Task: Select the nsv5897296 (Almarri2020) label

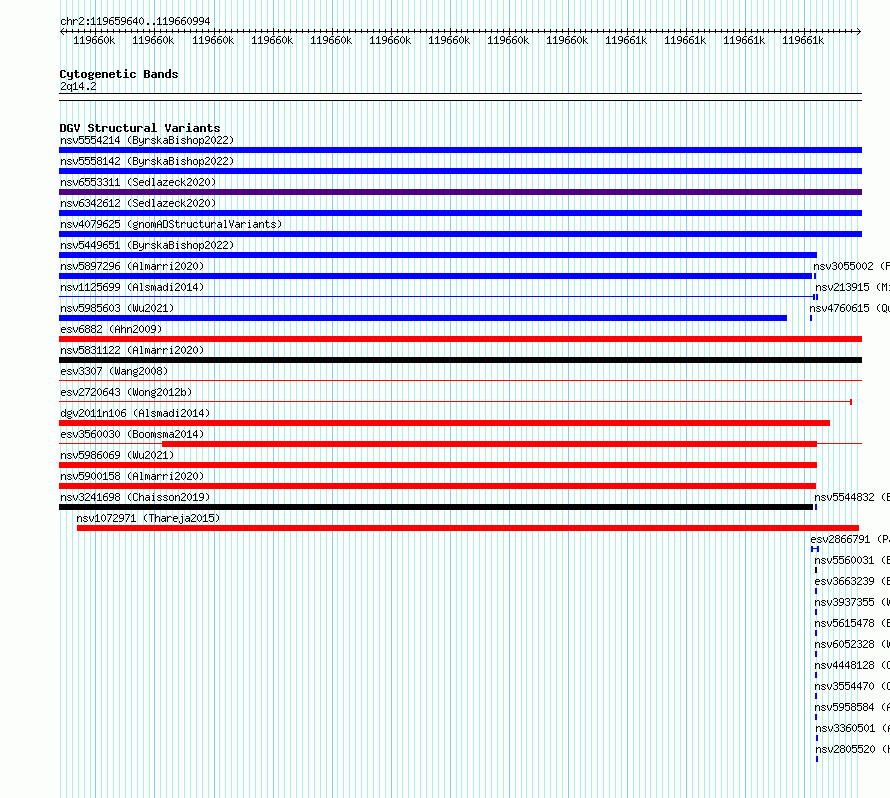Action: pyautogui.click(x=132, y=266)
